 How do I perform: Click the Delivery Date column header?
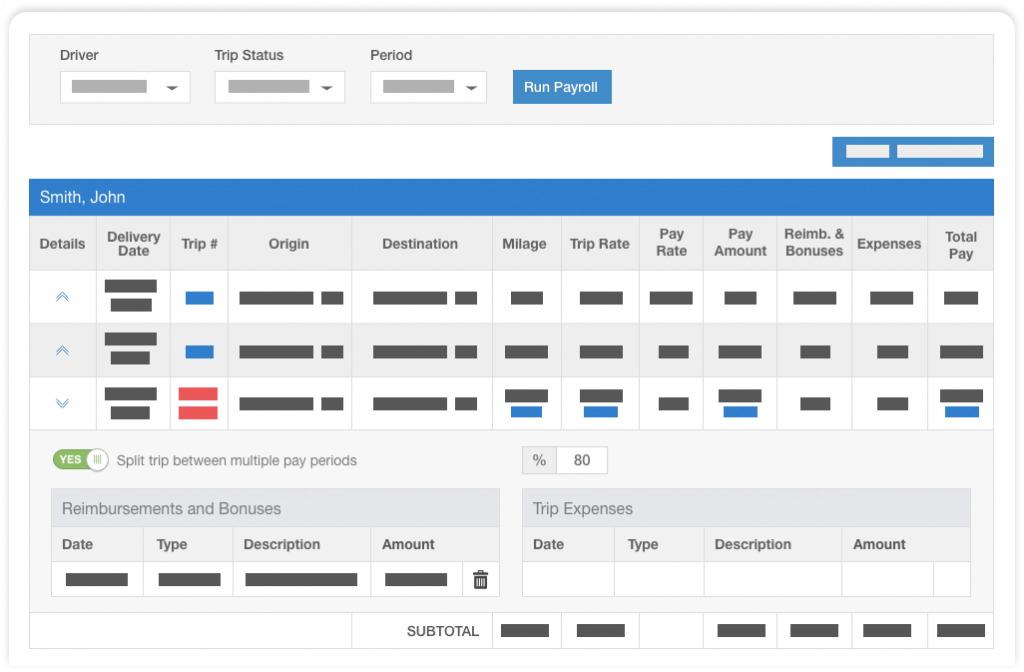[133, 244]
